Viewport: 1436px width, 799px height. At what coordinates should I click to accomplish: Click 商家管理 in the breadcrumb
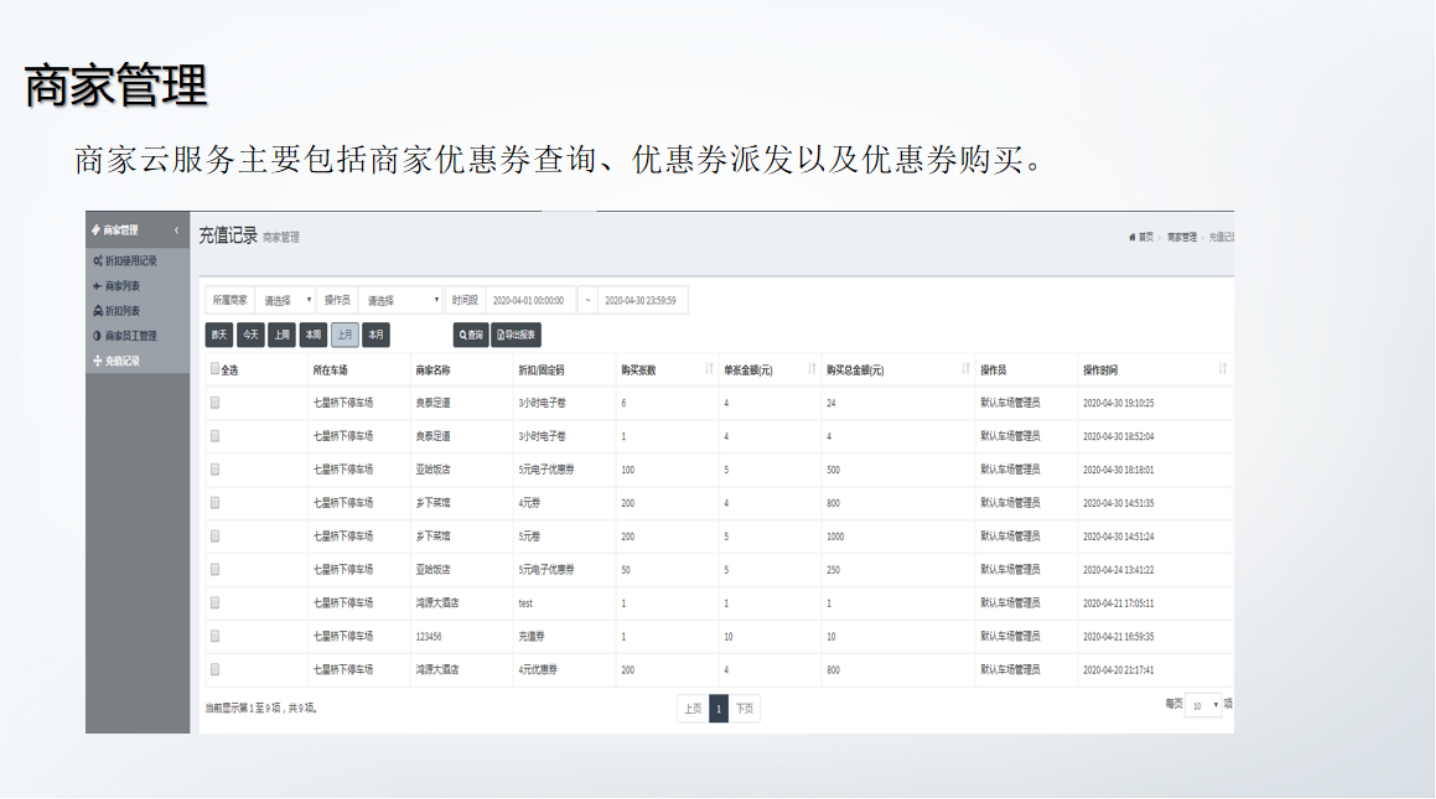tap(1181, 237)
